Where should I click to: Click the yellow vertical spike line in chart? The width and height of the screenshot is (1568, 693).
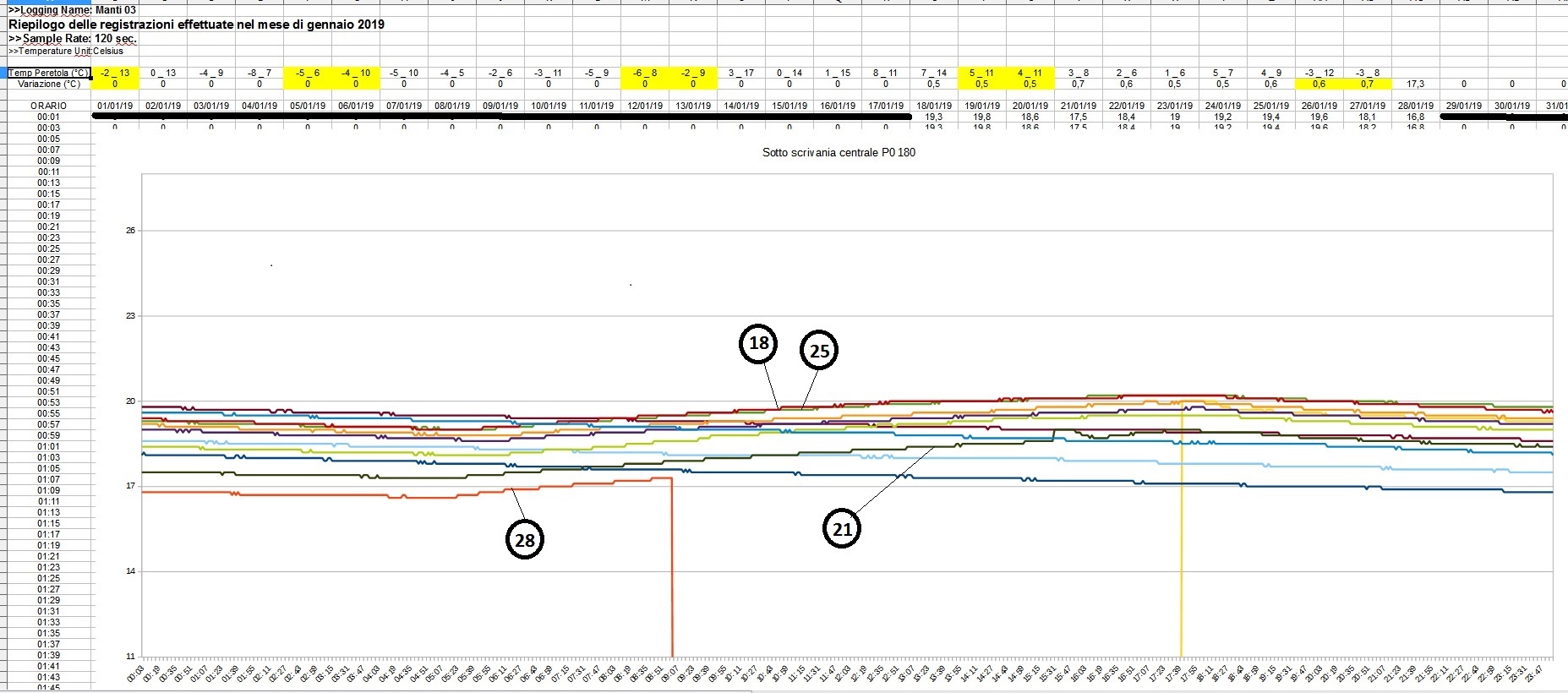(1182, 549)
